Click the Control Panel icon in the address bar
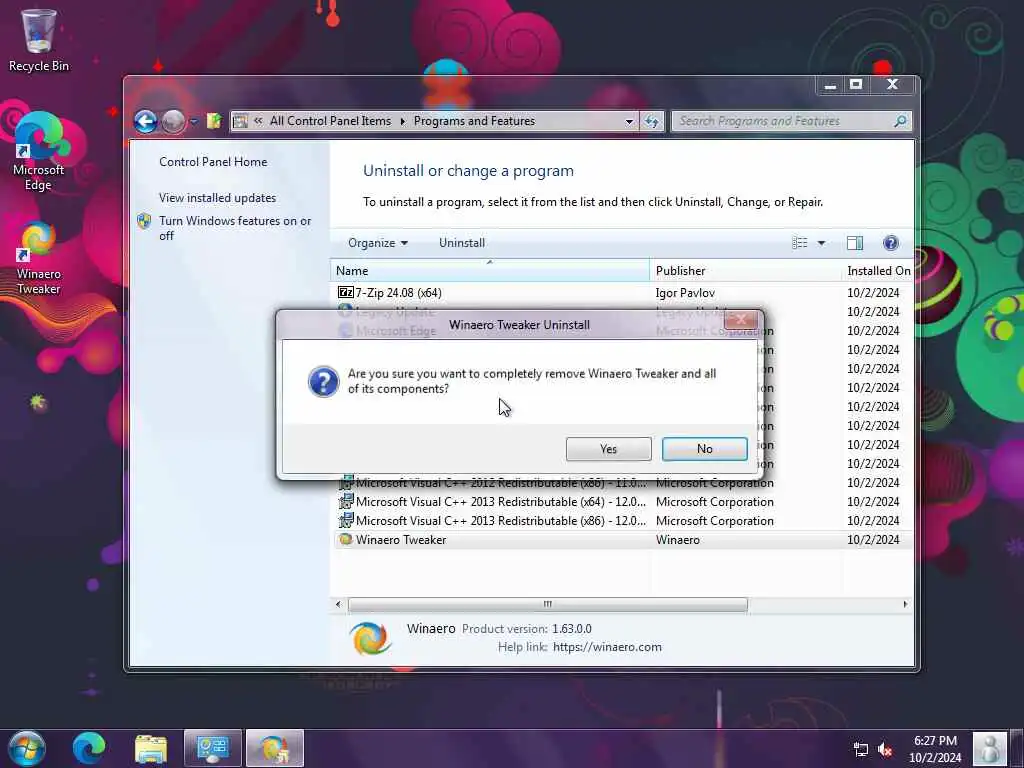1024x768 pixels. [x=240, y=121]
